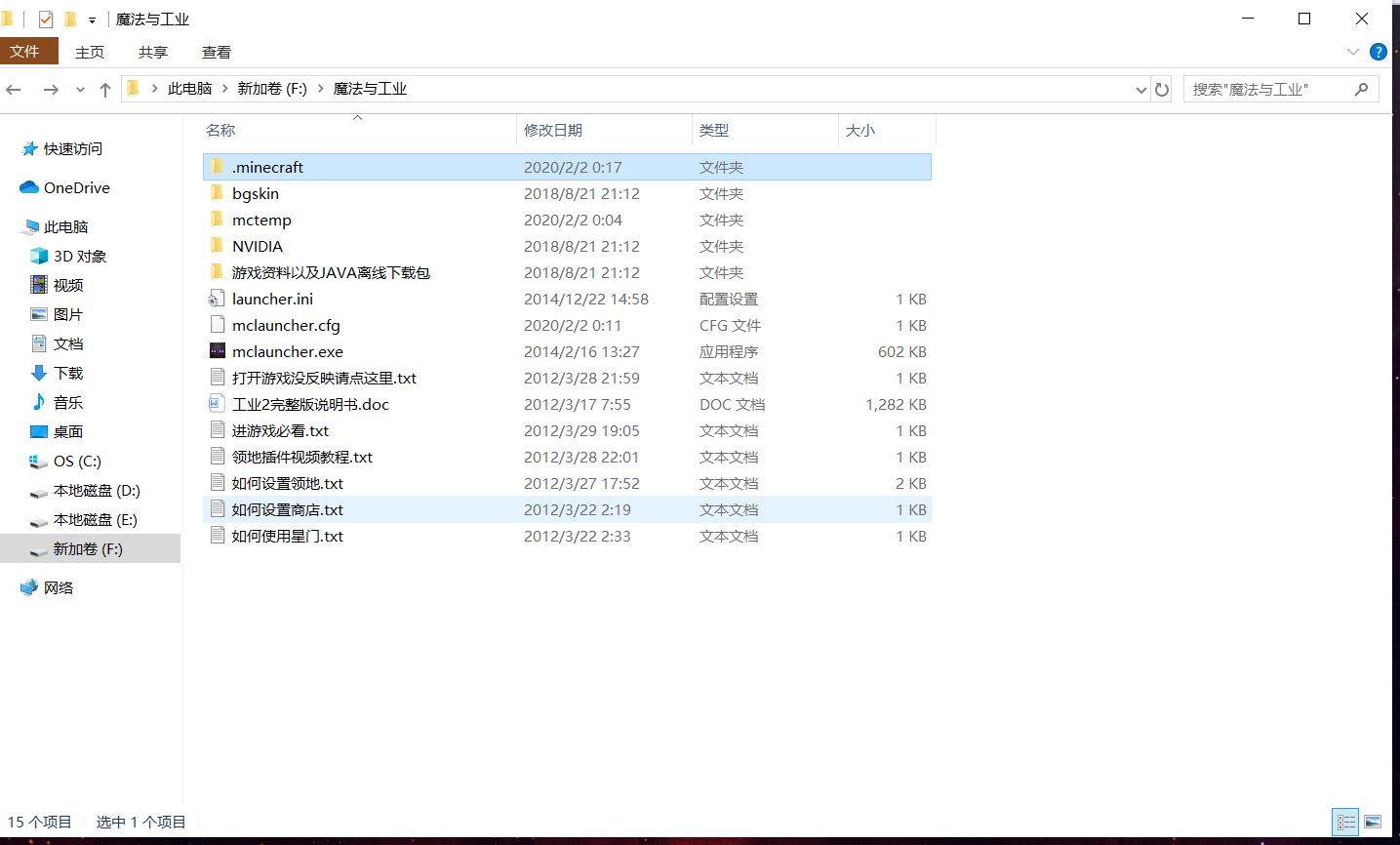Viewport: 1400px width, 845px height.
Task: Open Help with the question mark icon
Action: click(1379, 52)
